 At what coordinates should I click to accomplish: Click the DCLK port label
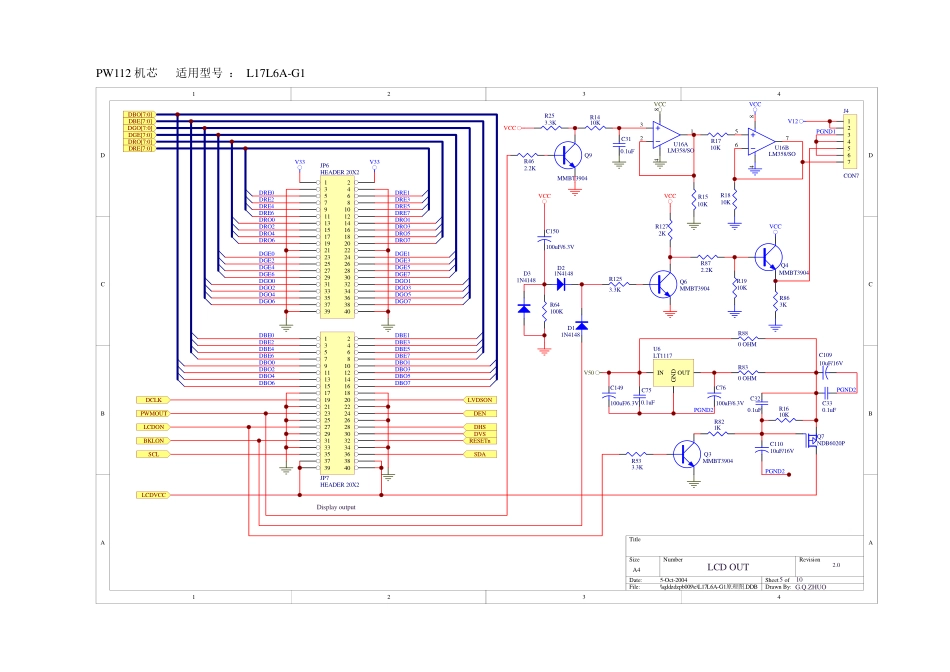pyautogui.click(x=154, y=399)
